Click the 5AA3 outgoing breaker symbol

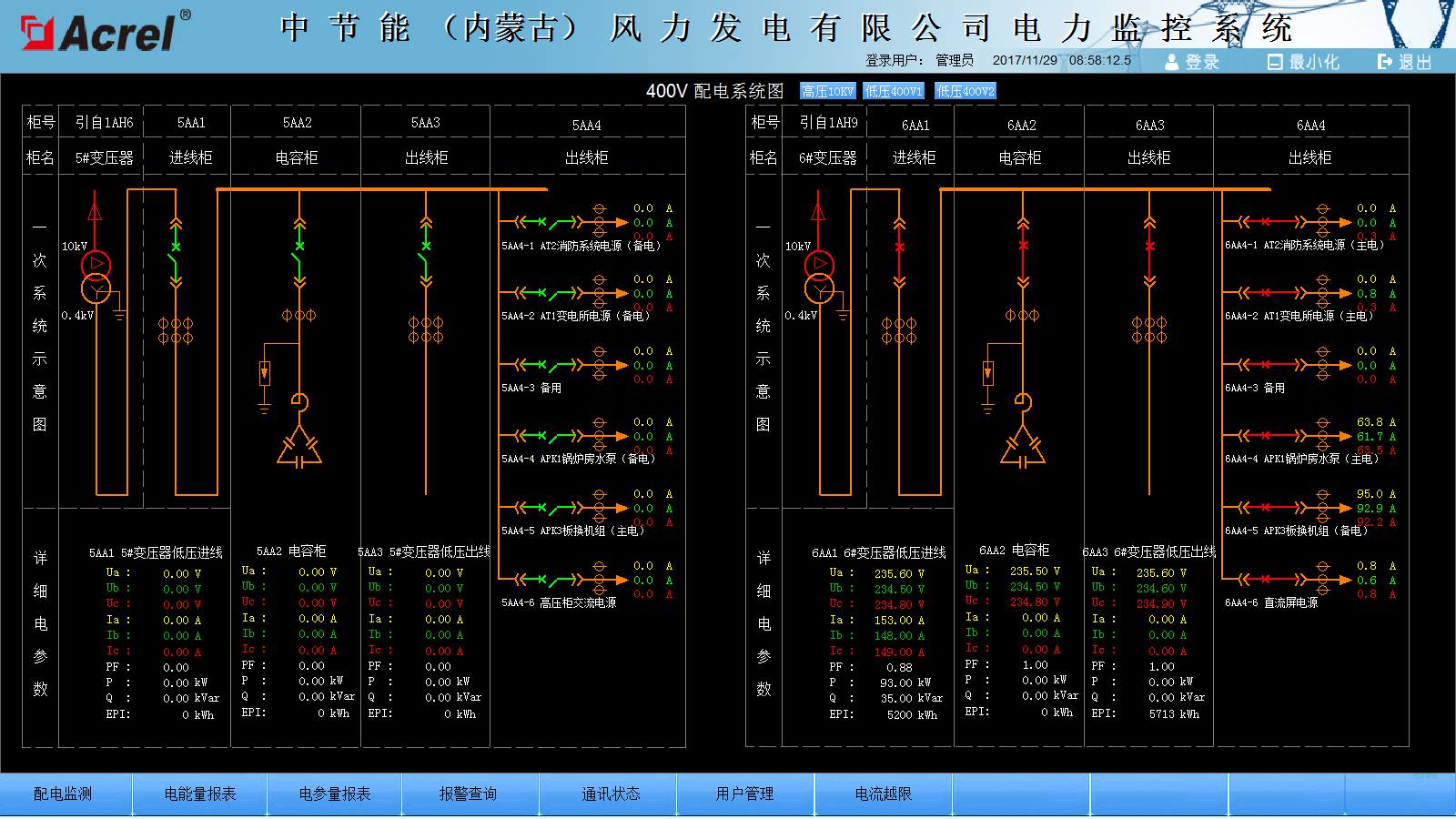426,253
